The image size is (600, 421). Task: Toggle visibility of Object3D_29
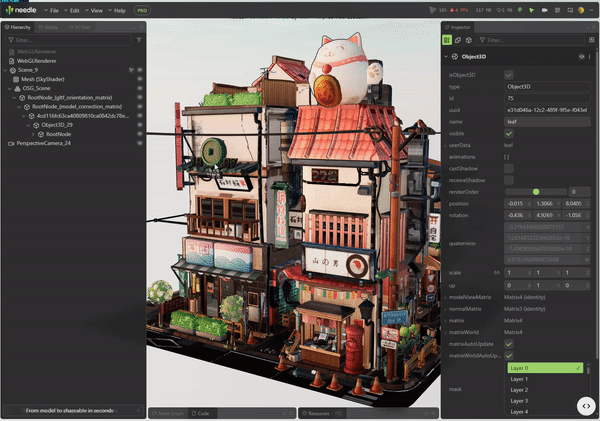(x=140, y=125)
